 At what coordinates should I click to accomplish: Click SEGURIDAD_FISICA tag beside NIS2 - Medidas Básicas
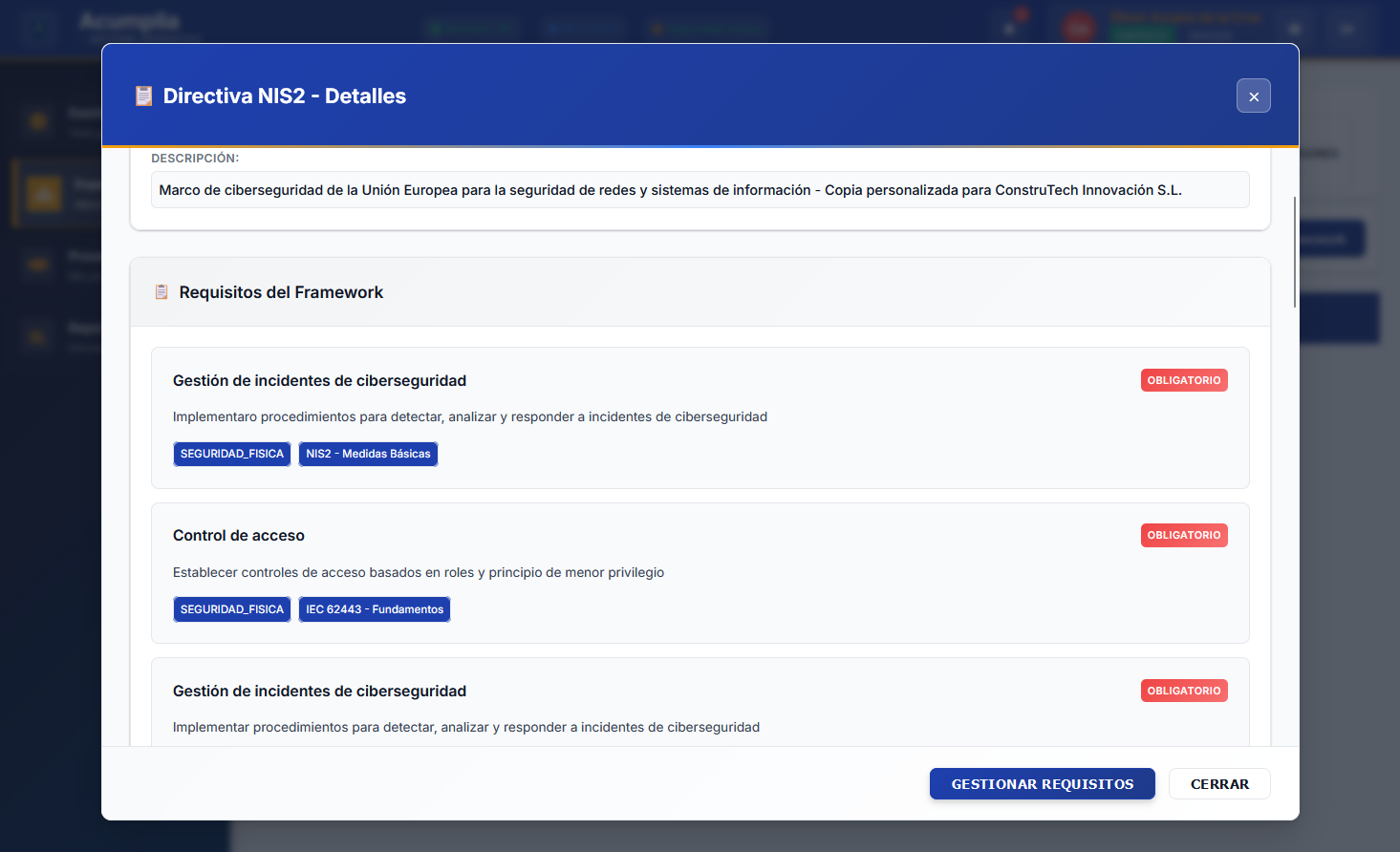click(x=231, y=454)
